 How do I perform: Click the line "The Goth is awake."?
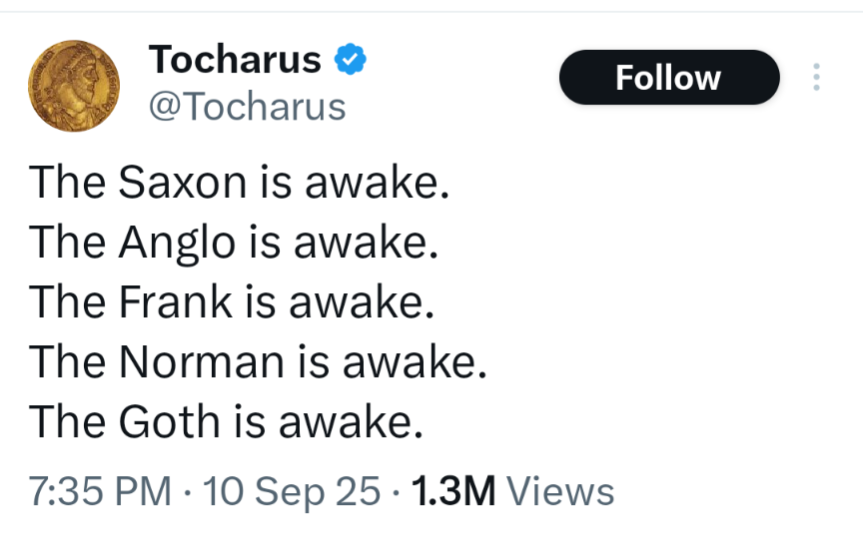click(226, 422)
